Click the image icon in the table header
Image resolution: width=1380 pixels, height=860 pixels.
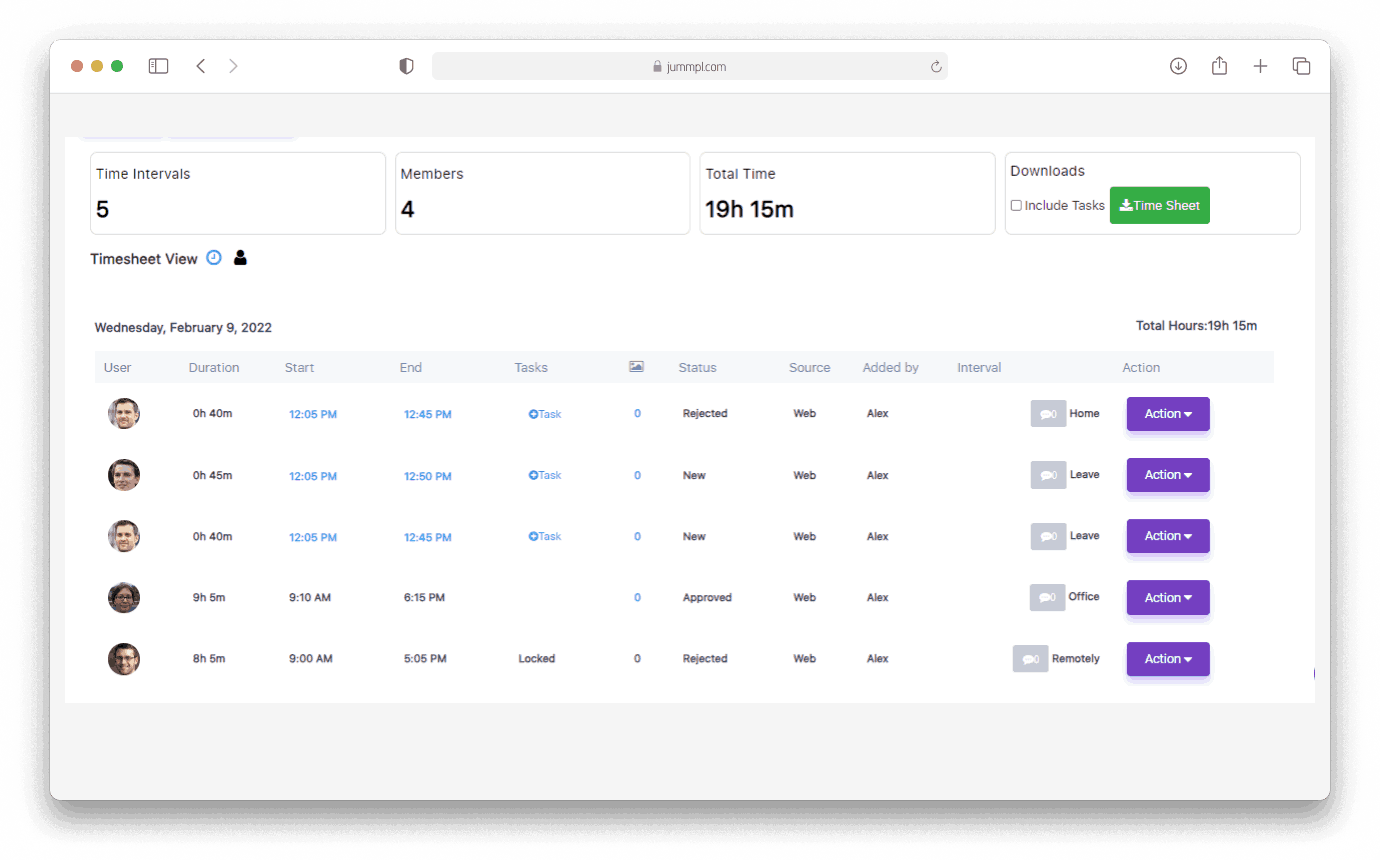coord(637,366)
